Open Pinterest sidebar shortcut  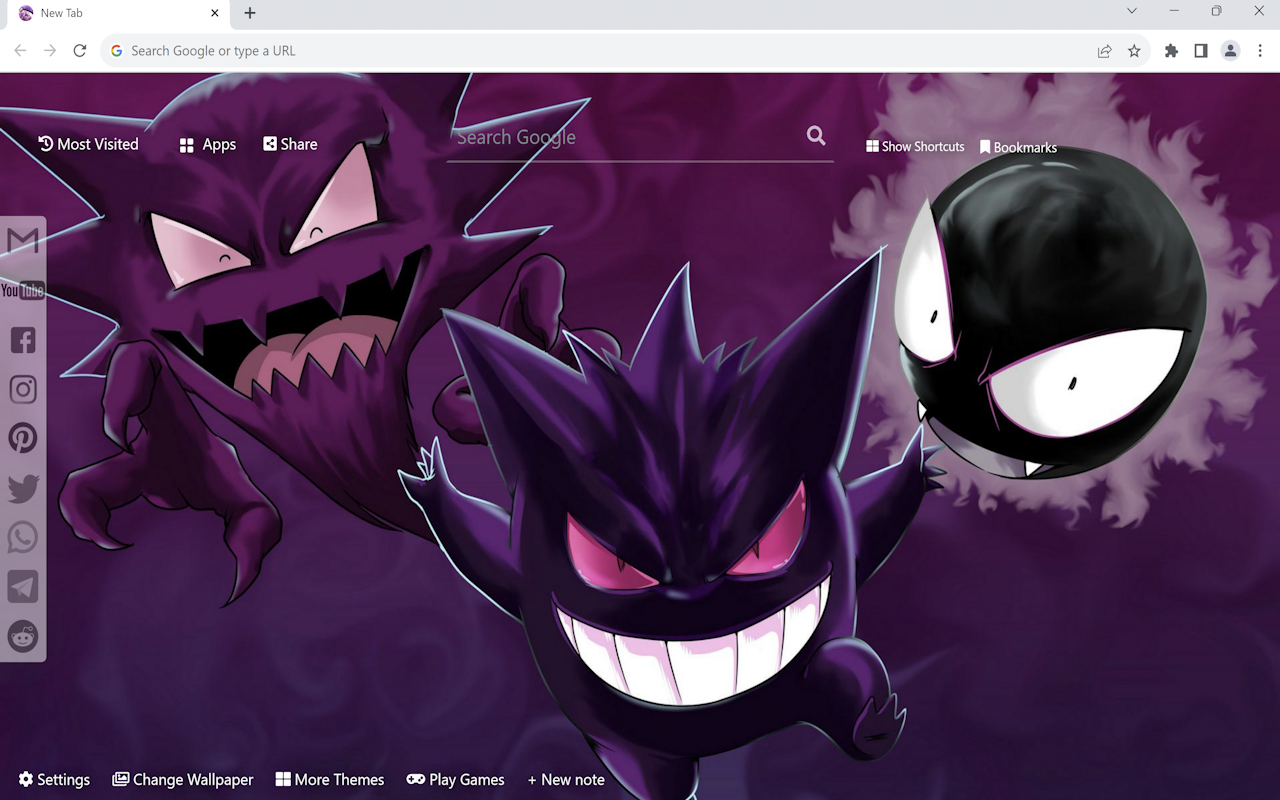pos(23,438)
